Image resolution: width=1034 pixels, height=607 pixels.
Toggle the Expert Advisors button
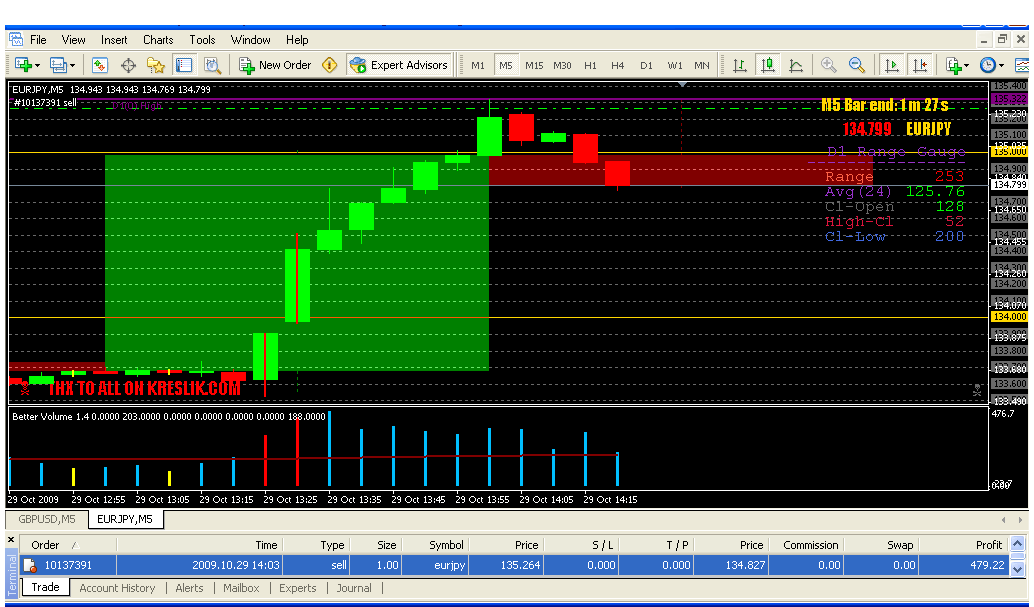tap(399, 65)
